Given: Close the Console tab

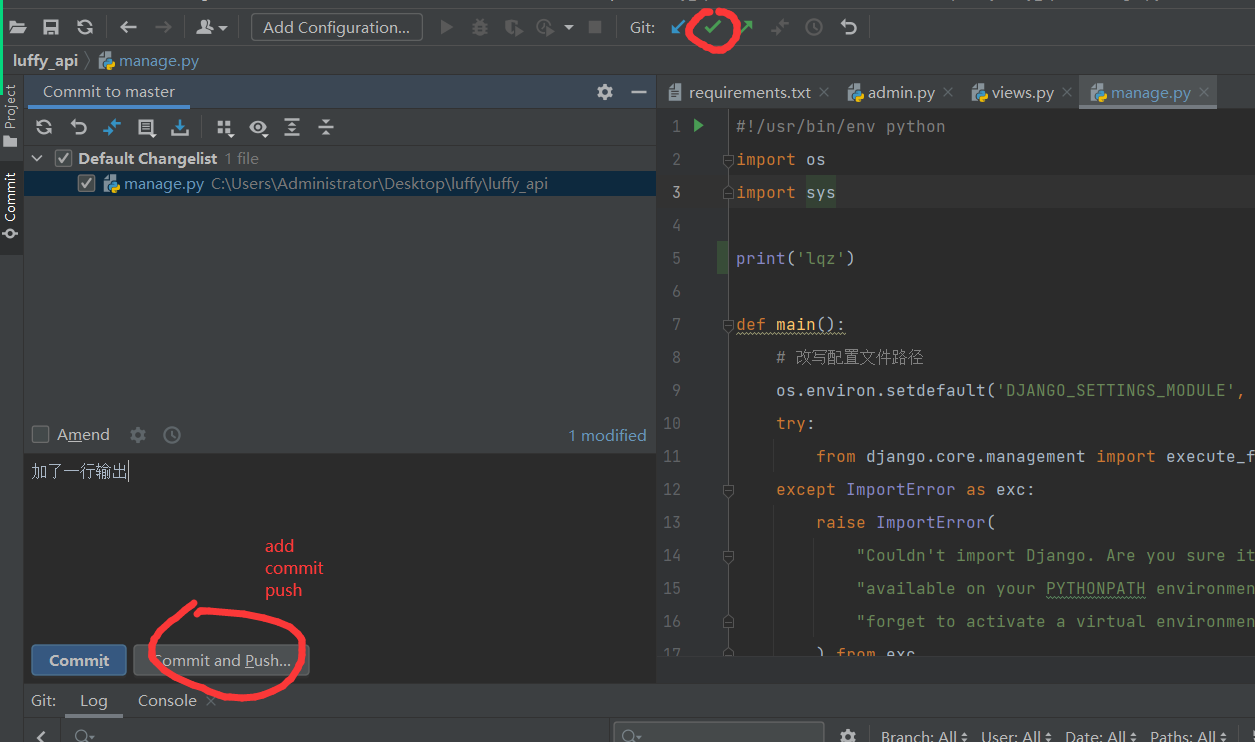Looking at the screenshot, I should pyautogui.click(x=211, y=701).
